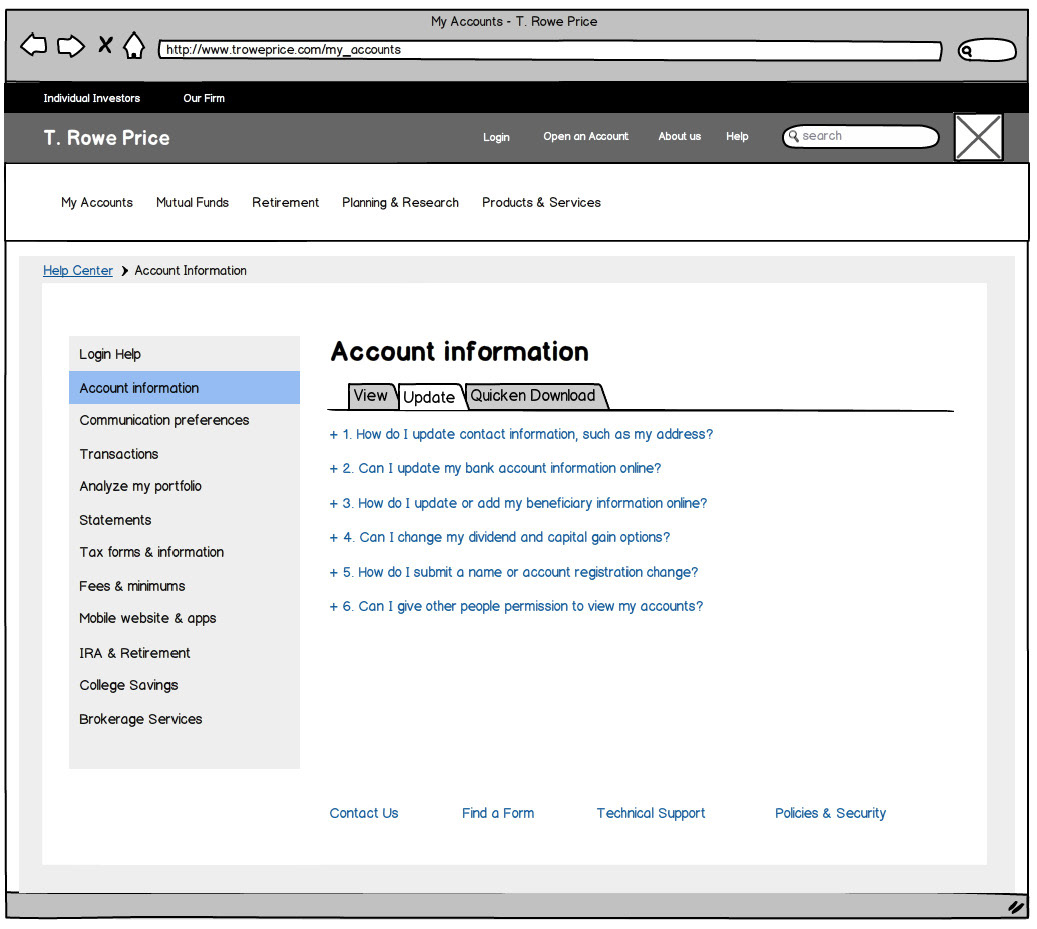This screenshot has width=1037, height=929.
Task: Open the Mutual Funds nav item
Action: (192, 202)
